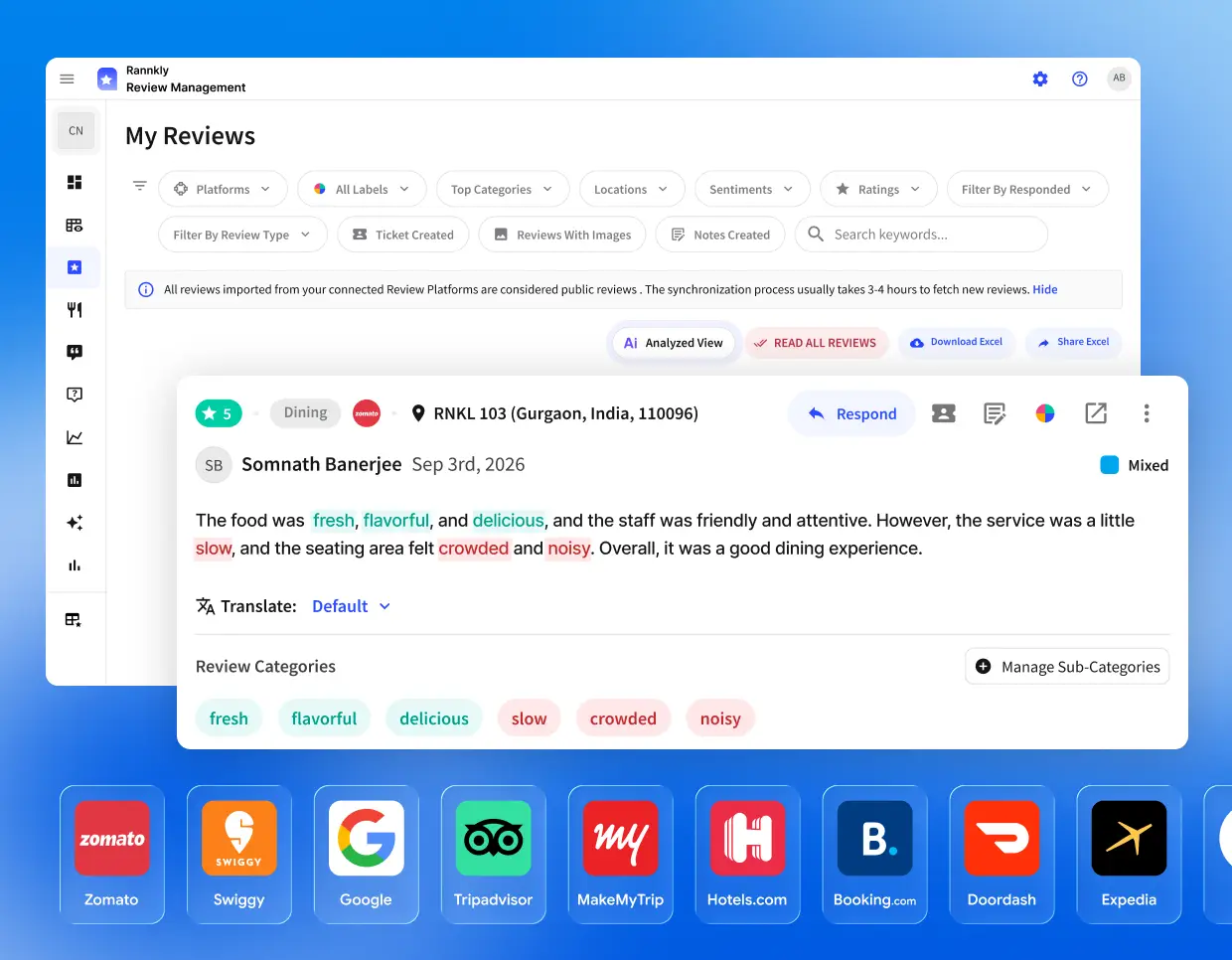Click Download Excel button
The height and width of the screenshot is (960, 1232).
(x=956, y=342)
